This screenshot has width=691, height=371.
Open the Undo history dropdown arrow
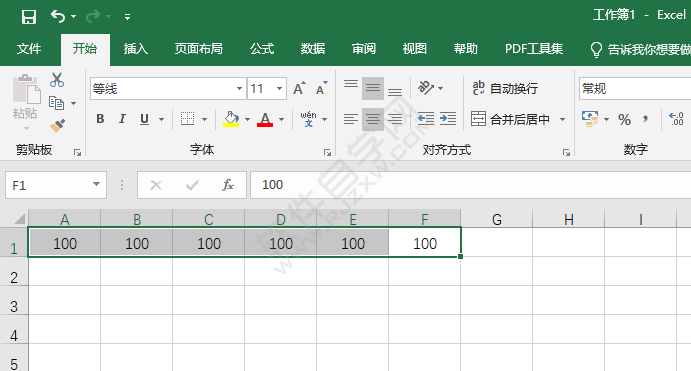tap(74, 17)
